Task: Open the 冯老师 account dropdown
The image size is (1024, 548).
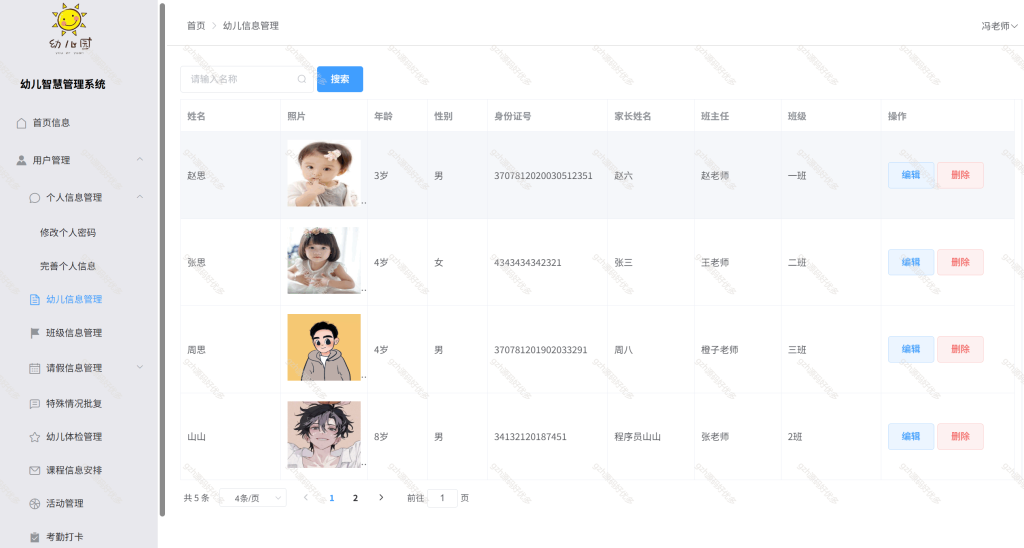Action: click(999, 26)
